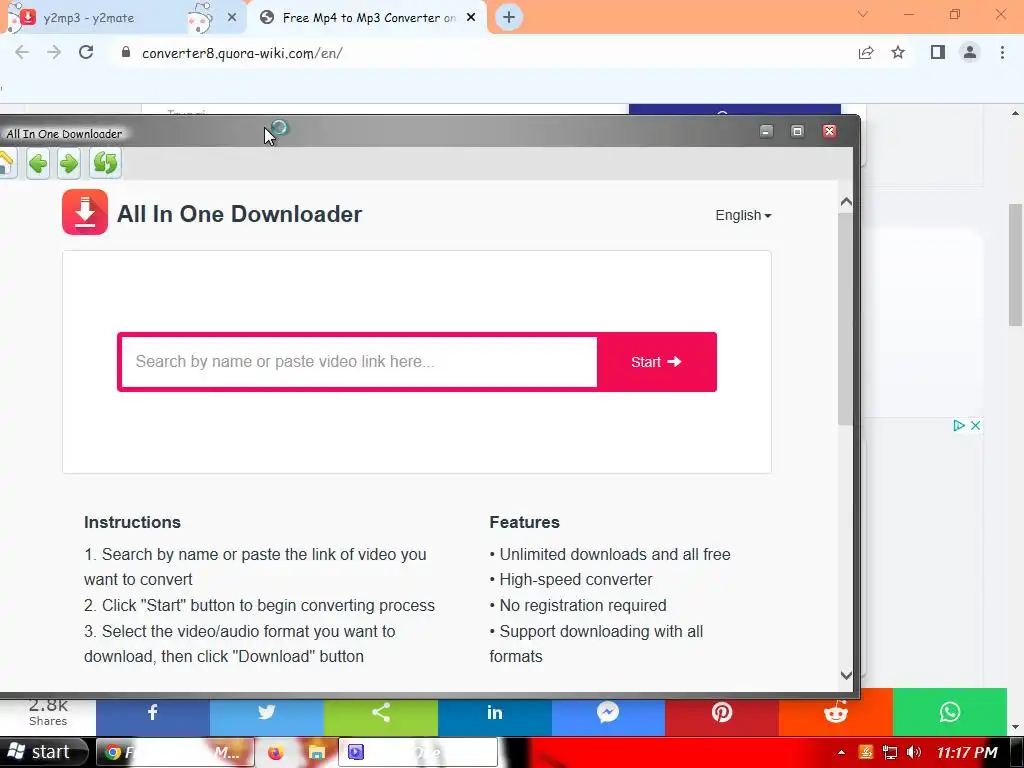This screenshot has width=1024, height=768.
Task: Reload the browser page
Action: (86, 52)
